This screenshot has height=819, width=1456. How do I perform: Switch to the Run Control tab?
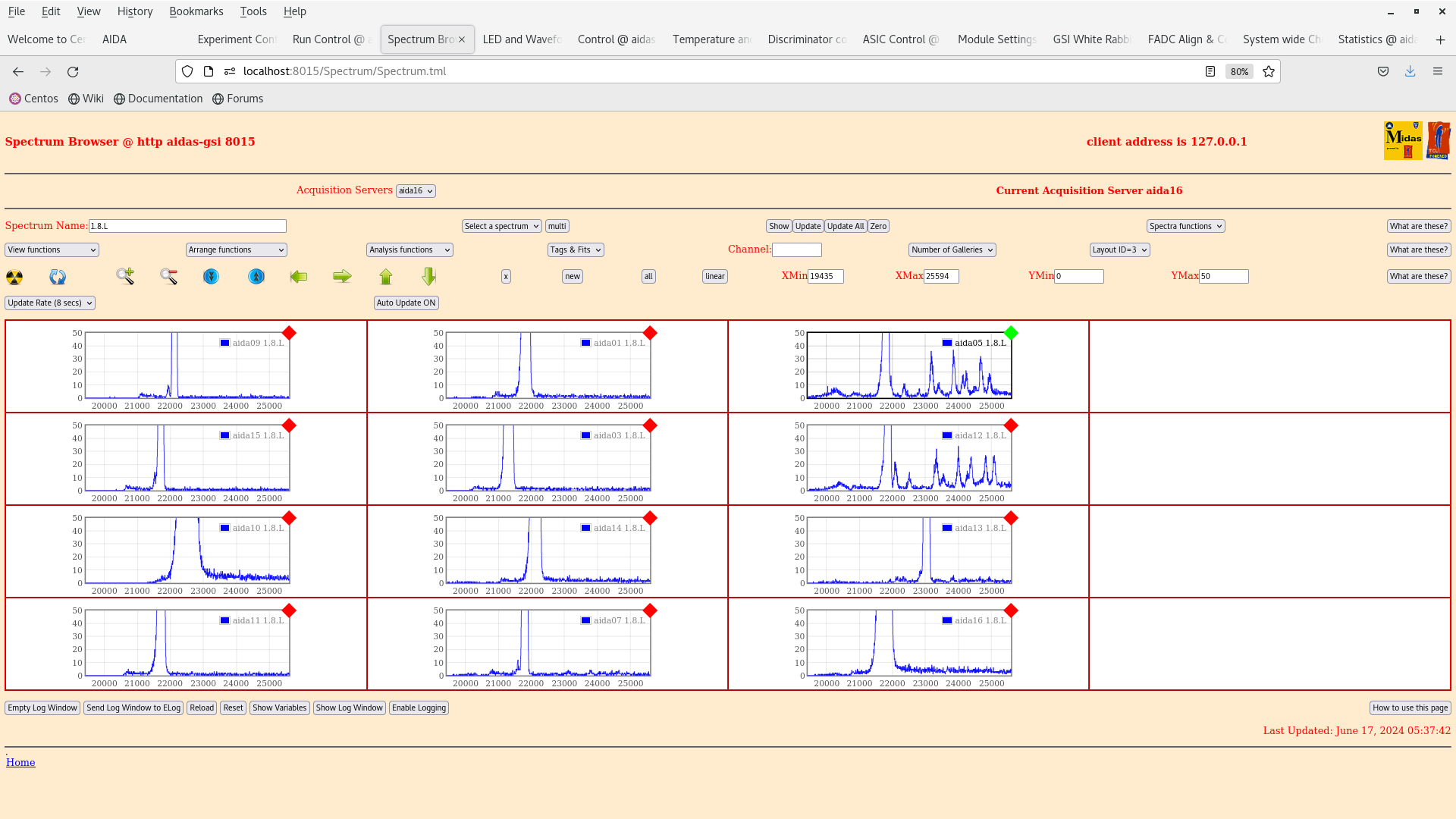328,39
